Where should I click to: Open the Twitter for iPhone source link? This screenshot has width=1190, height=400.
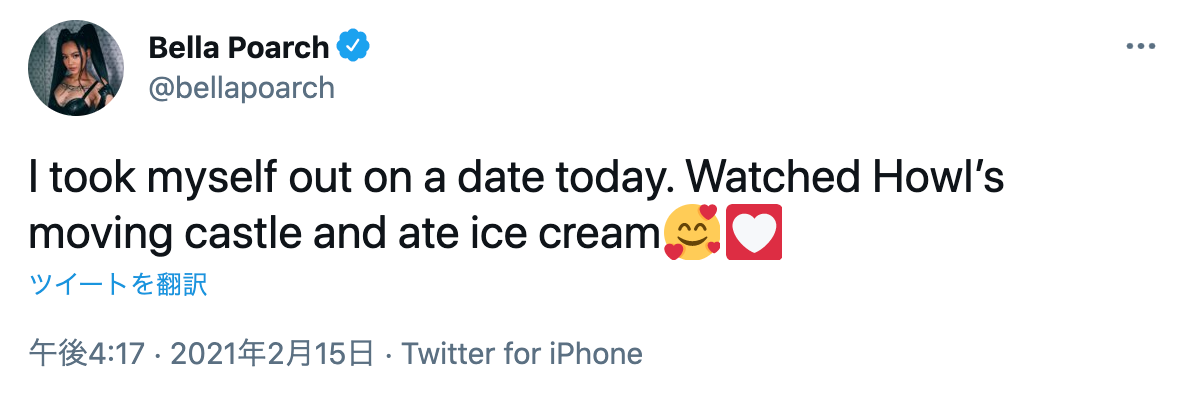point(521,353)
